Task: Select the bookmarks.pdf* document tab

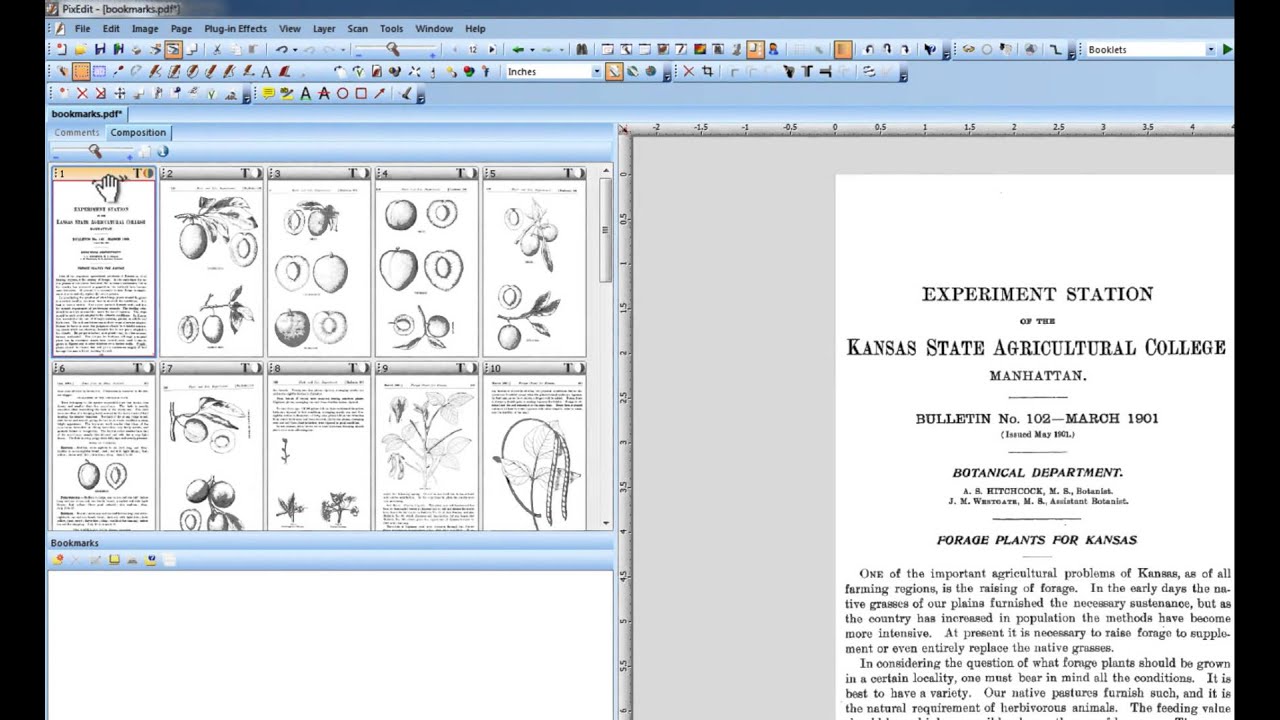Action: (87, 114)
